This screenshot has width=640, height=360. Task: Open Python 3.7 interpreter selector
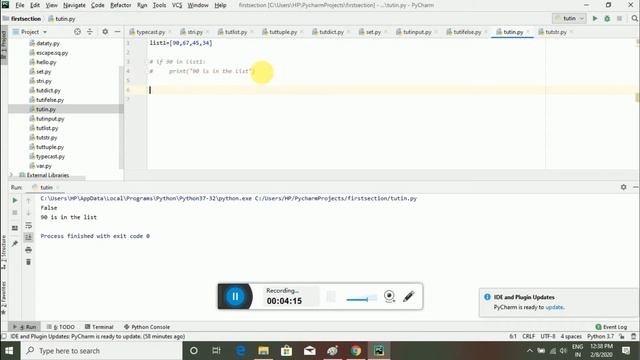pos(600,336)
